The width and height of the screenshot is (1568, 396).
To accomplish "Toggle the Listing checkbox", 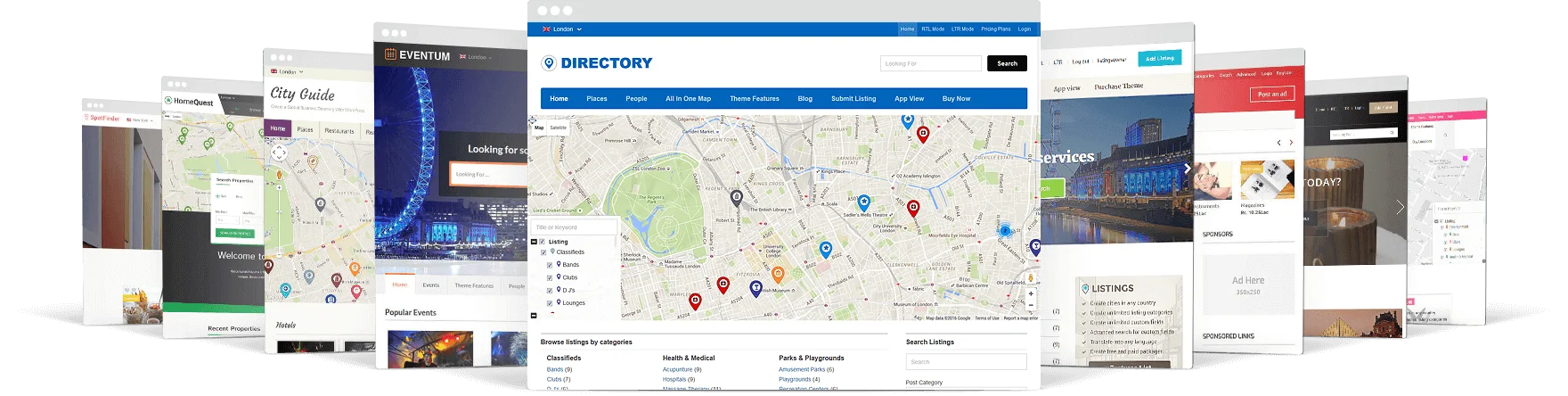I will click(x=543, y=242).
